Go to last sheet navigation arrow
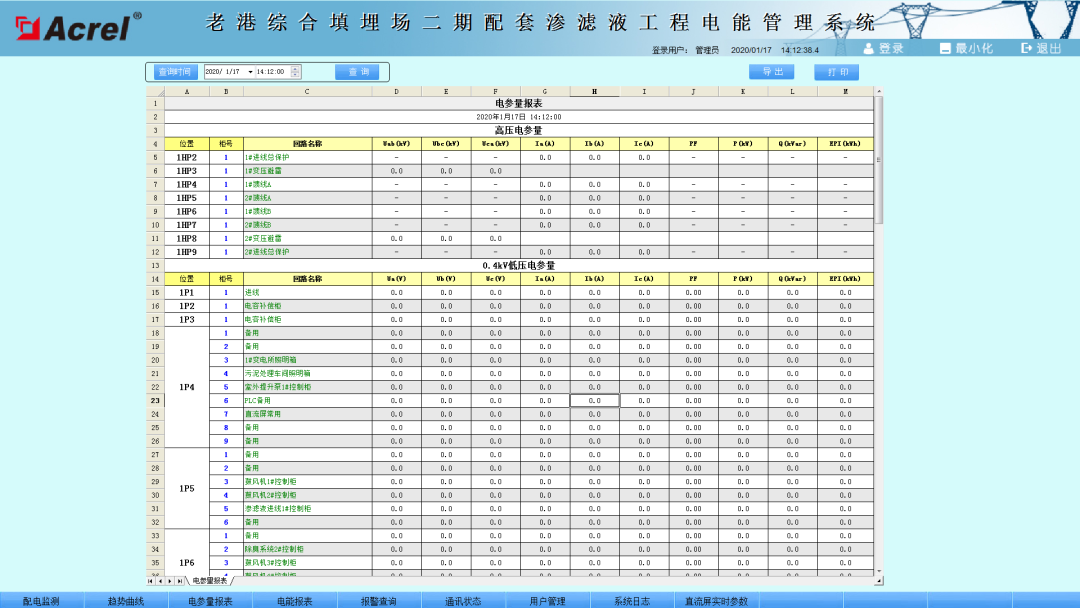The width and height of the screenshot is (1080, 608). point(180,581)
